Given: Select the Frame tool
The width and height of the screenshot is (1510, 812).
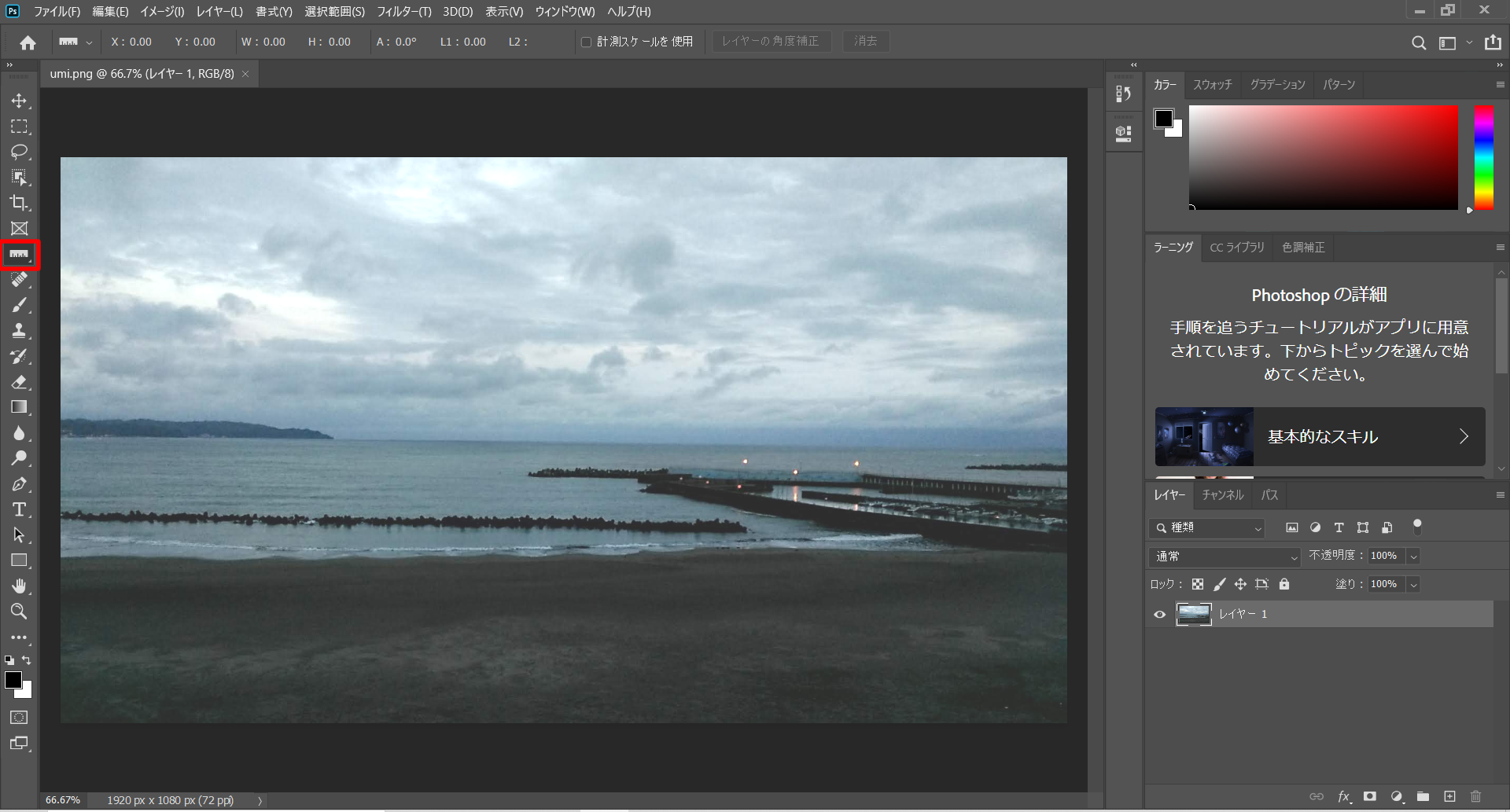Looking at the screenshot, I should click(x=20, y=229).
